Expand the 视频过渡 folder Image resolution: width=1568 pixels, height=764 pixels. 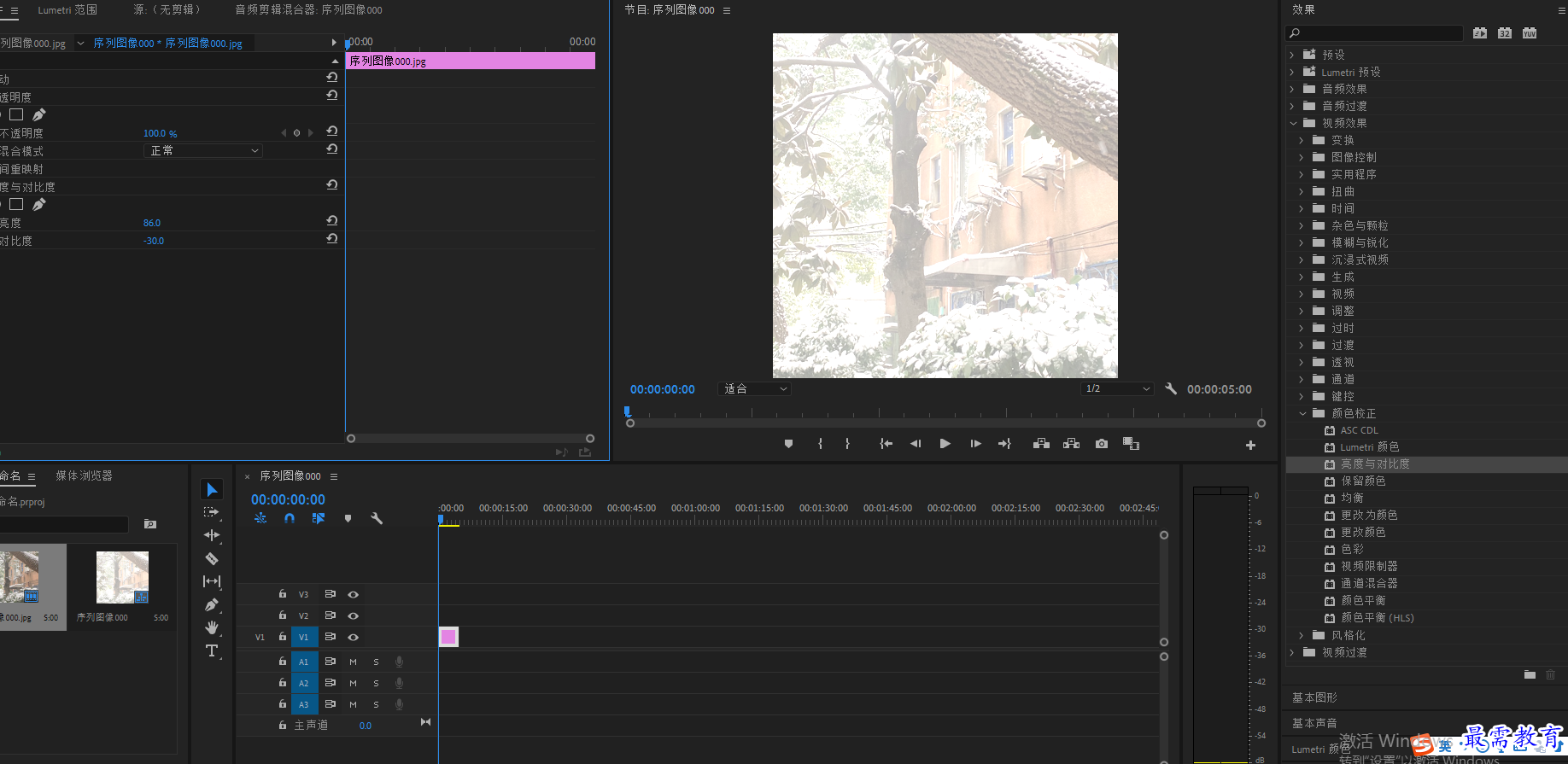[x=1292, y=652]
